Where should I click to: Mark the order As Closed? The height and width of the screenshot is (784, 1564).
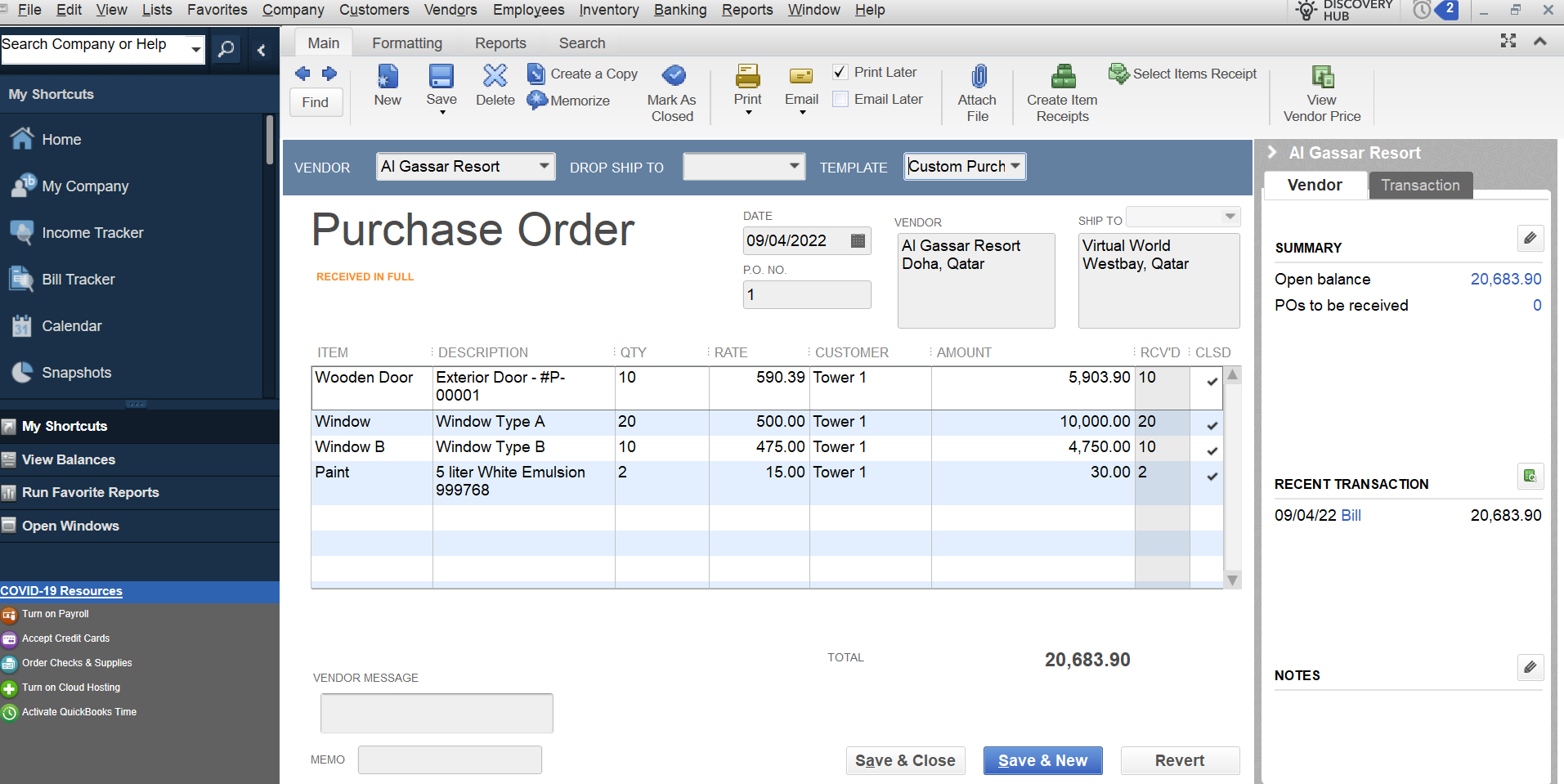point(672,93)
